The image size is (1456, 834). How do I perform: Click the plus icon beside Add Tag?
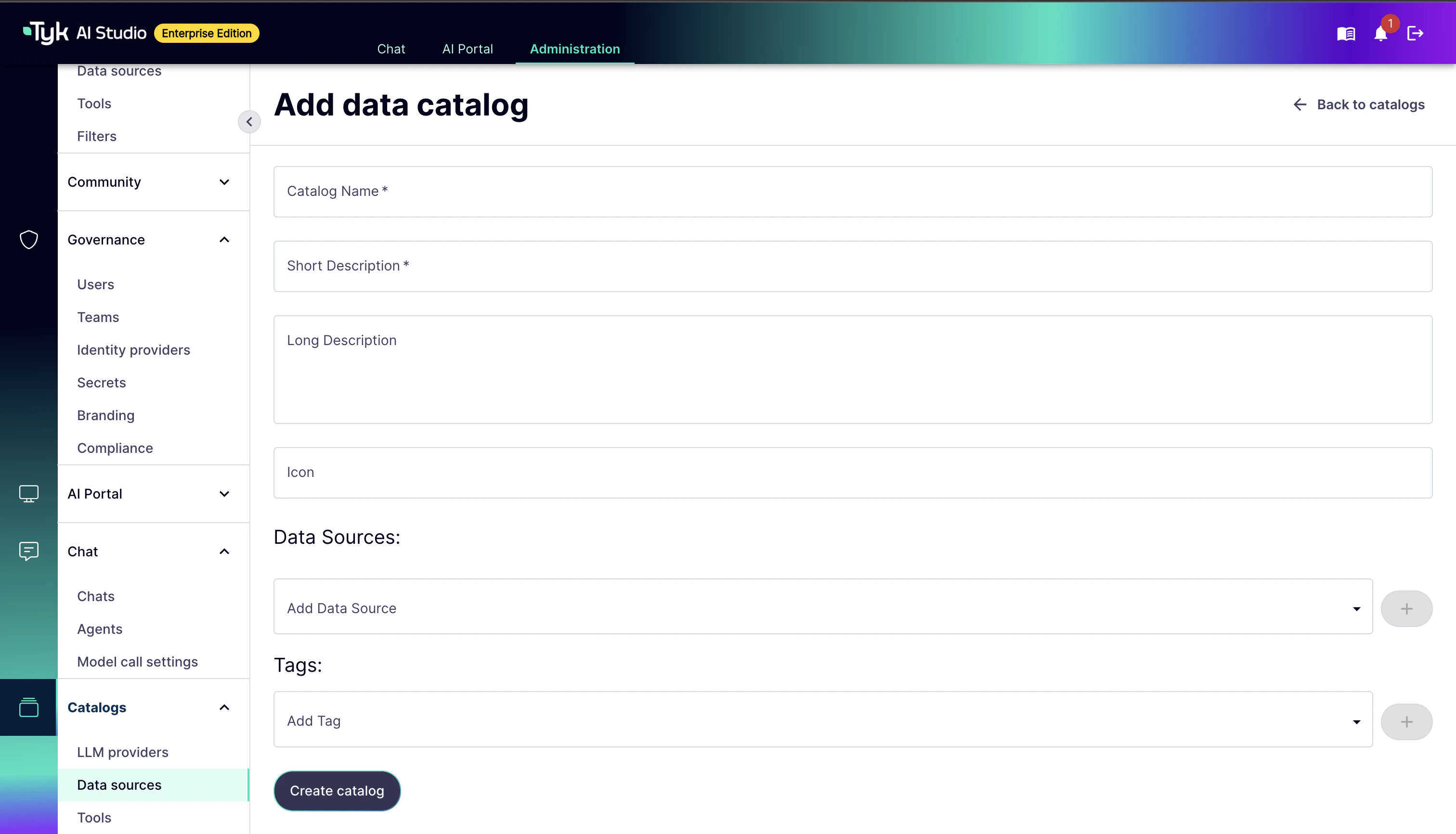click(1407, 721)
